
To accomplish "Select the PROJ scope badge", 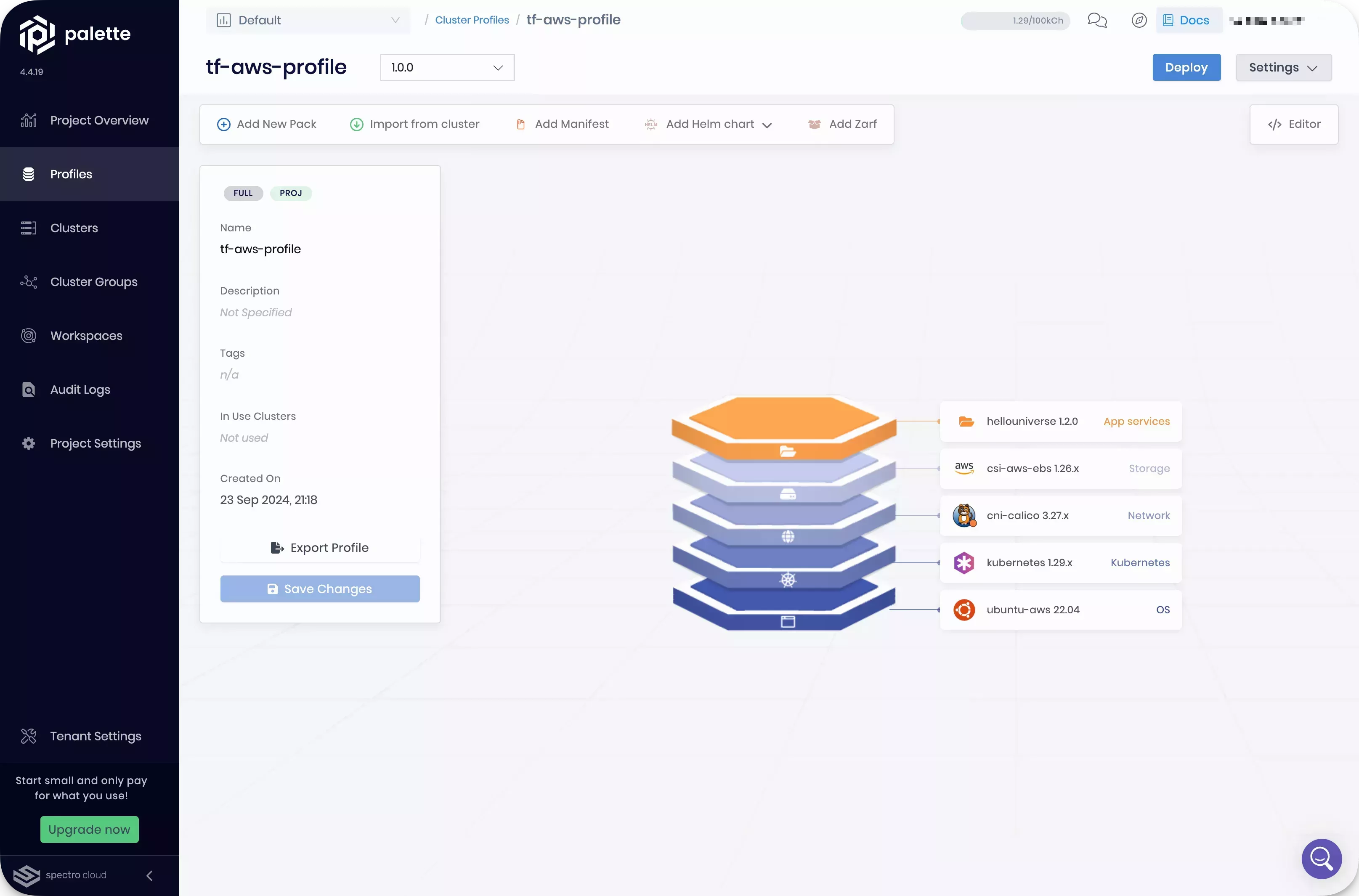I will pos(291,193).
